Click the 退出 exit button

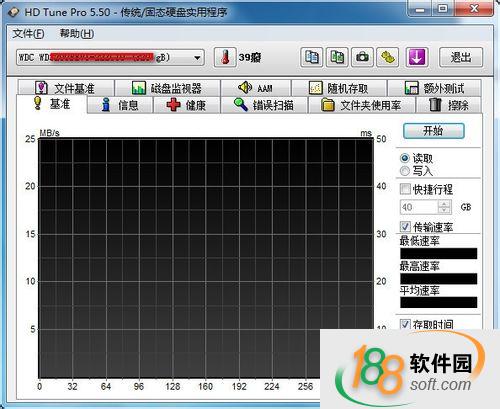coord(461,57)
